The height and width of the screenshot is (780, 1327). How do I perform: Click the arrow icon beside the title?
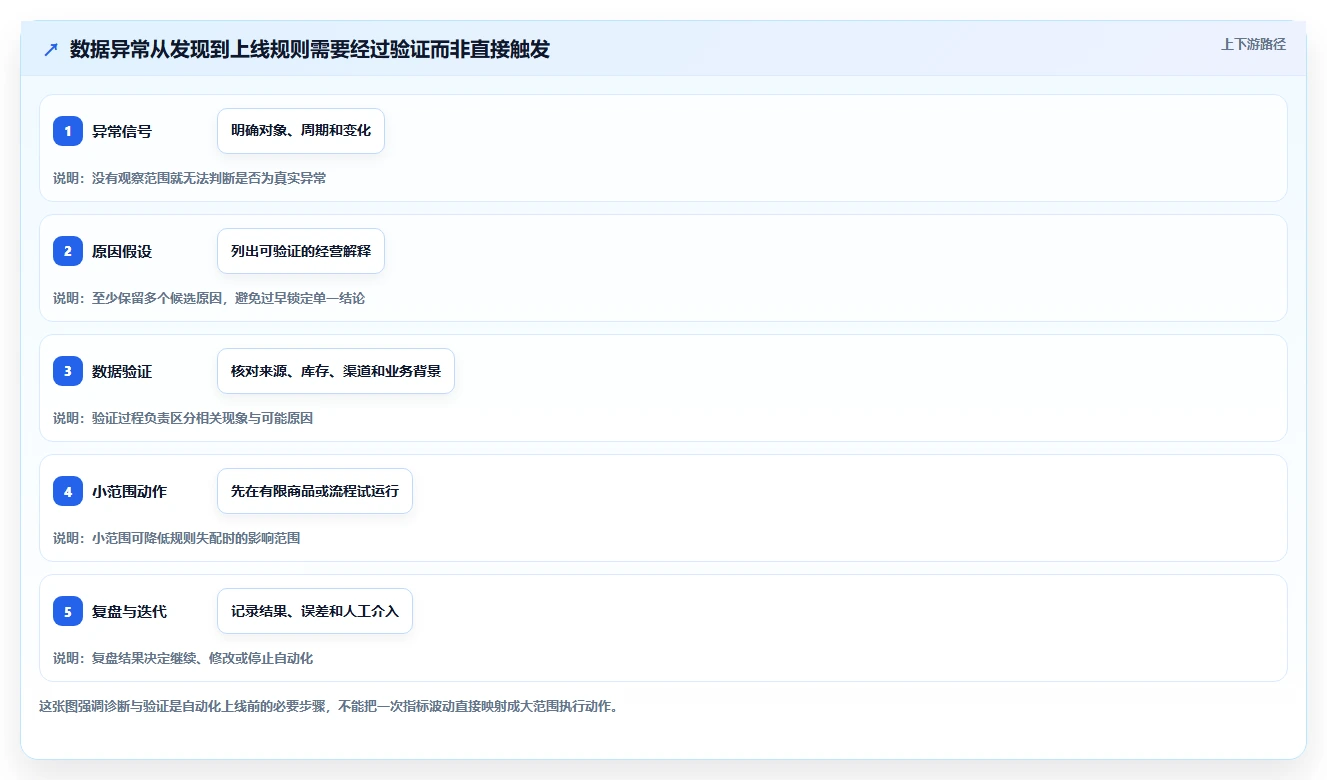51,50
